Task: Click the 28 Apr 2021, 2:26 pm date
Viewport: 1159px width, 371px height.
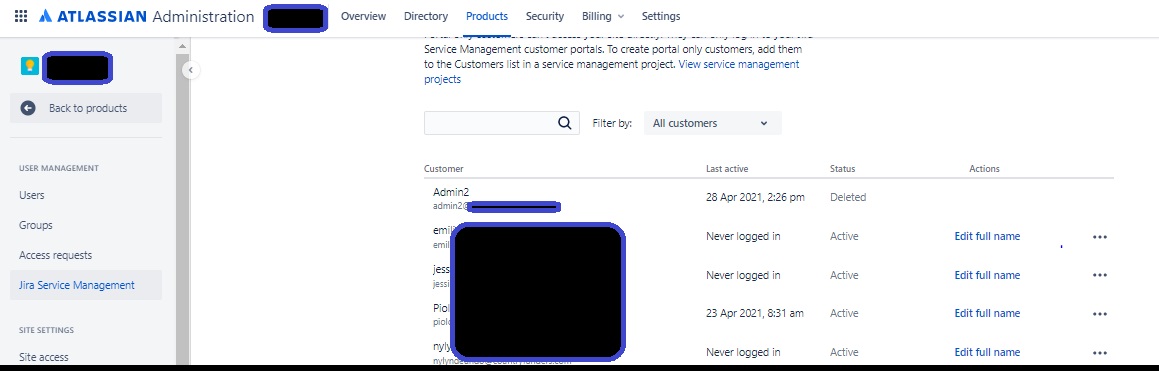Action: [x=755, y=197]
